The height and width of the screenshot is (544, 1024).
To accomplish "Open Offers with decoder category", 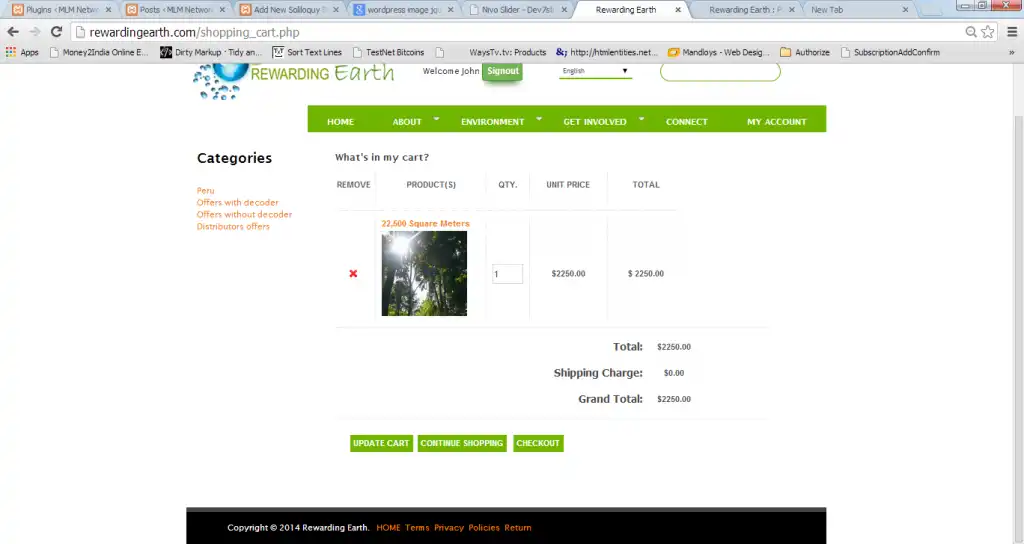I will tap(238, 202).
